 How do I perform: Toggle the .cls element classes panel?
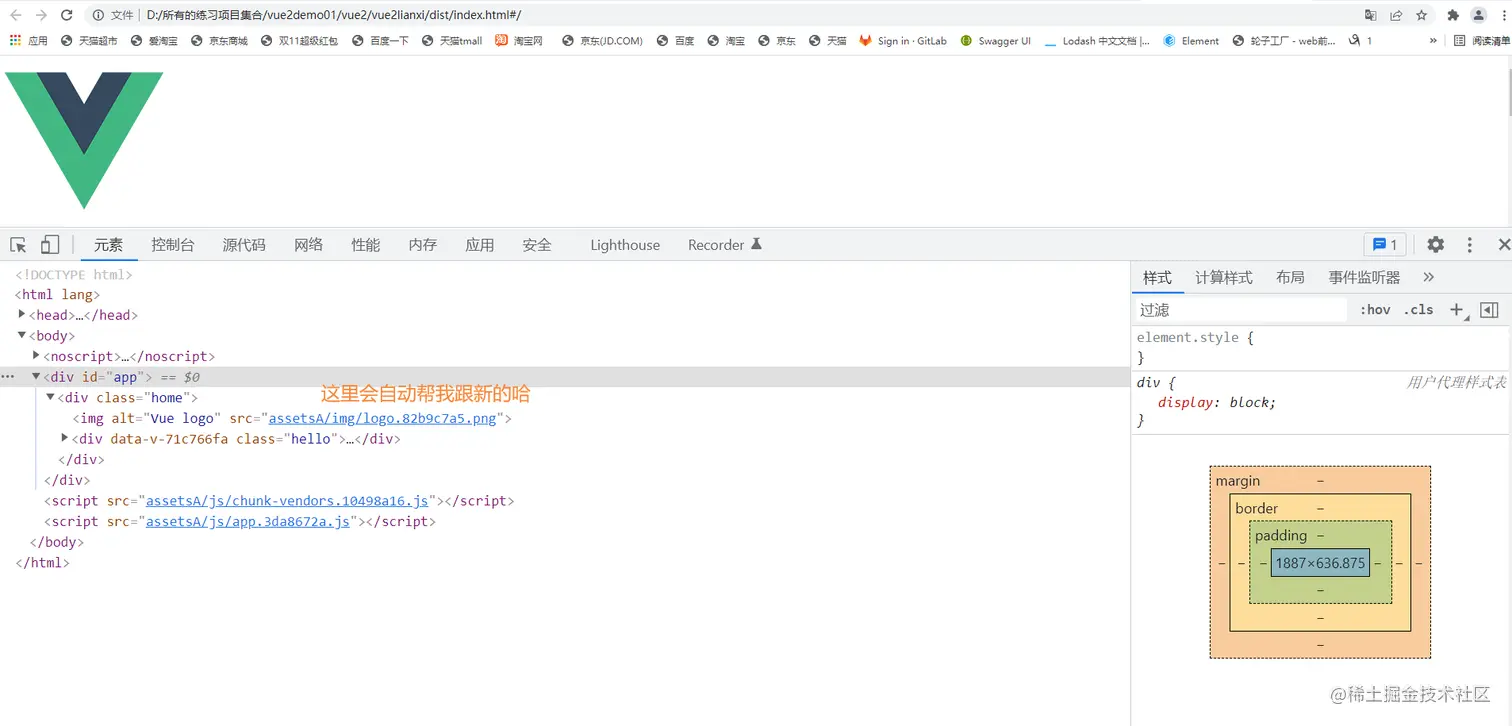click(1418, 310)
